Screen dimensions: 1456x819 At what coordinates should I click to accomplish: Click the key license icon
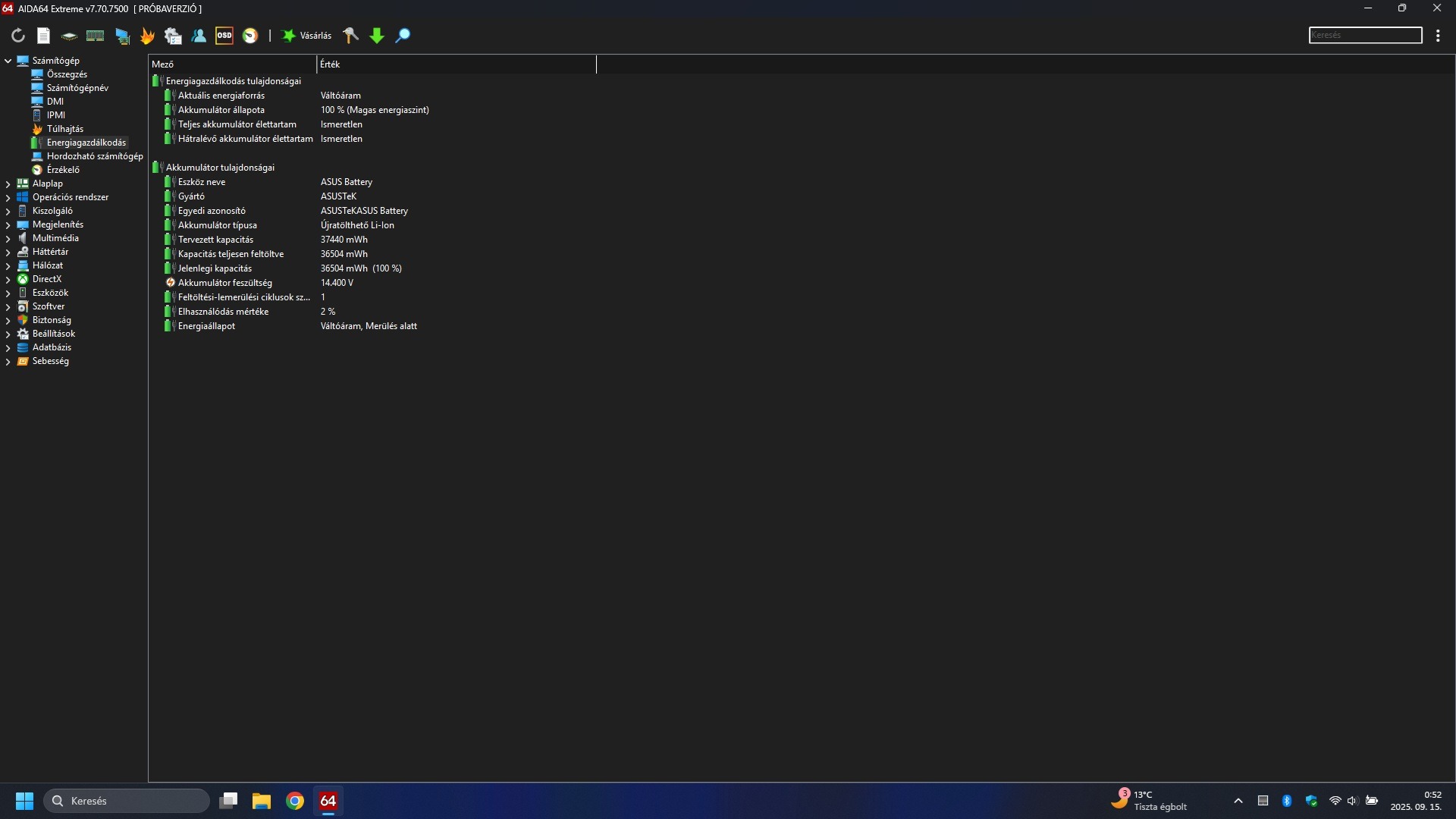tap(350, 36)
